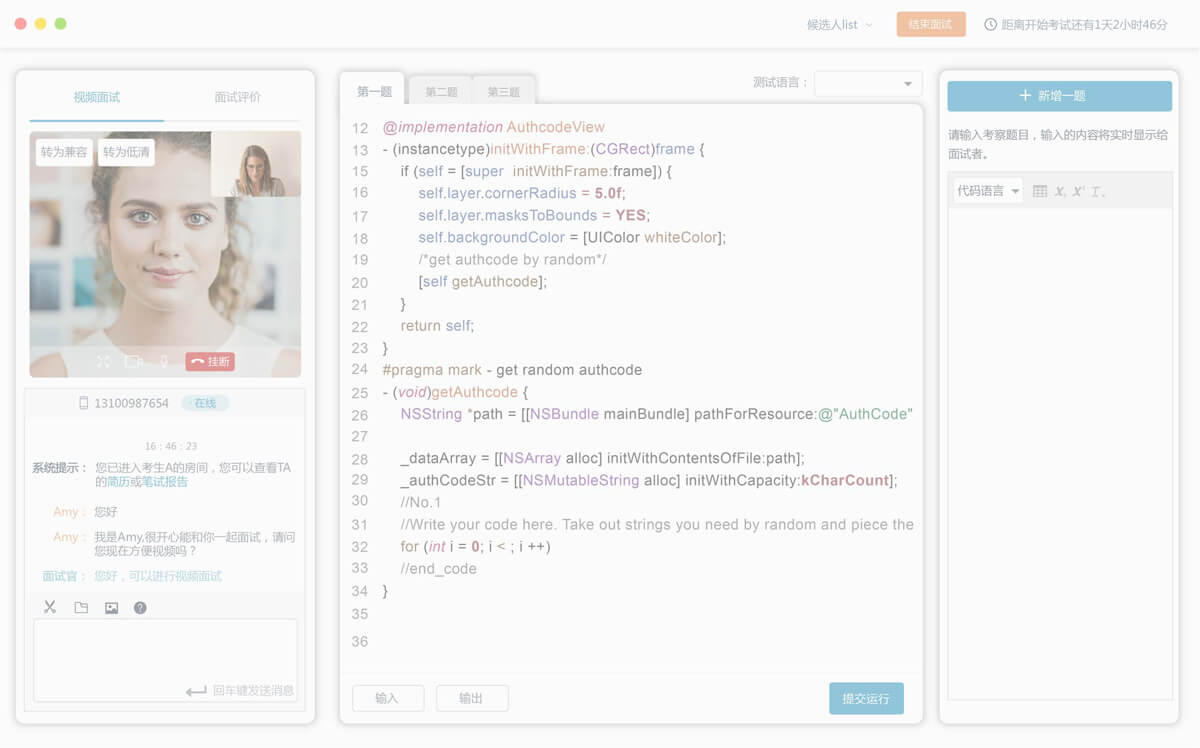
Task: Click the fullscreen icon on the video
Action: coord(103,362)
